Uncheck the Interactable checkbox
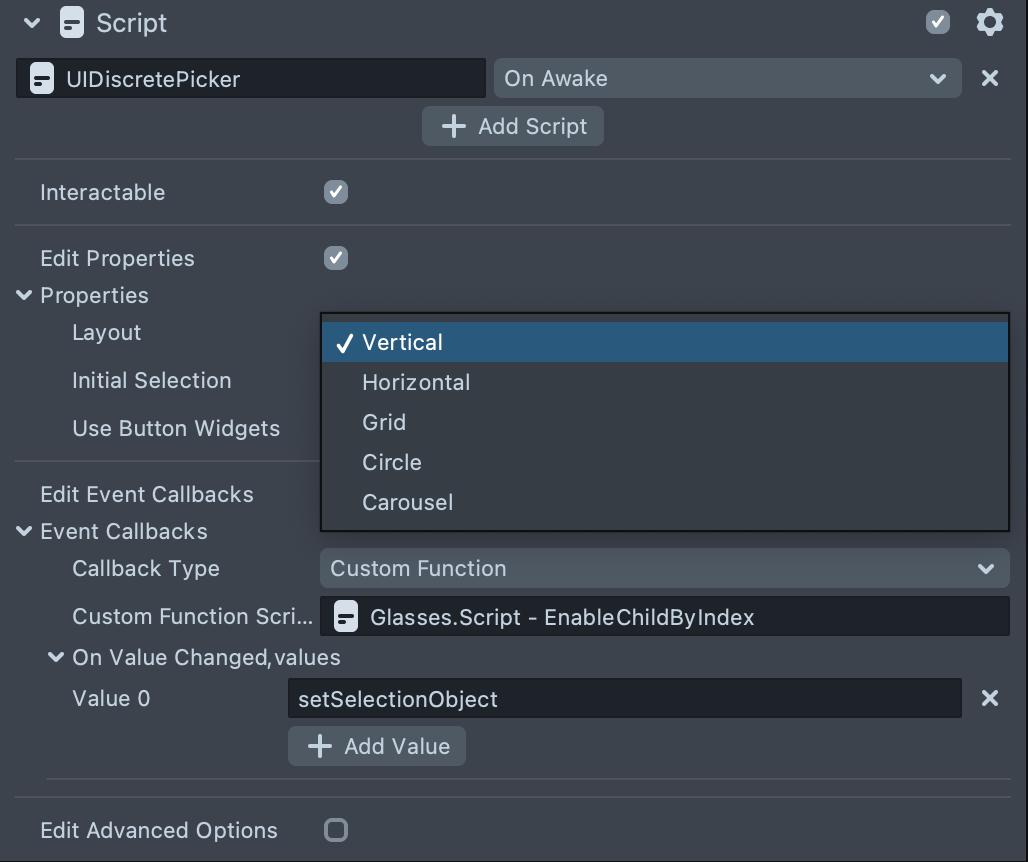Image resolution: width=1028 pixels, height=862 pixels. coord(336,192)
